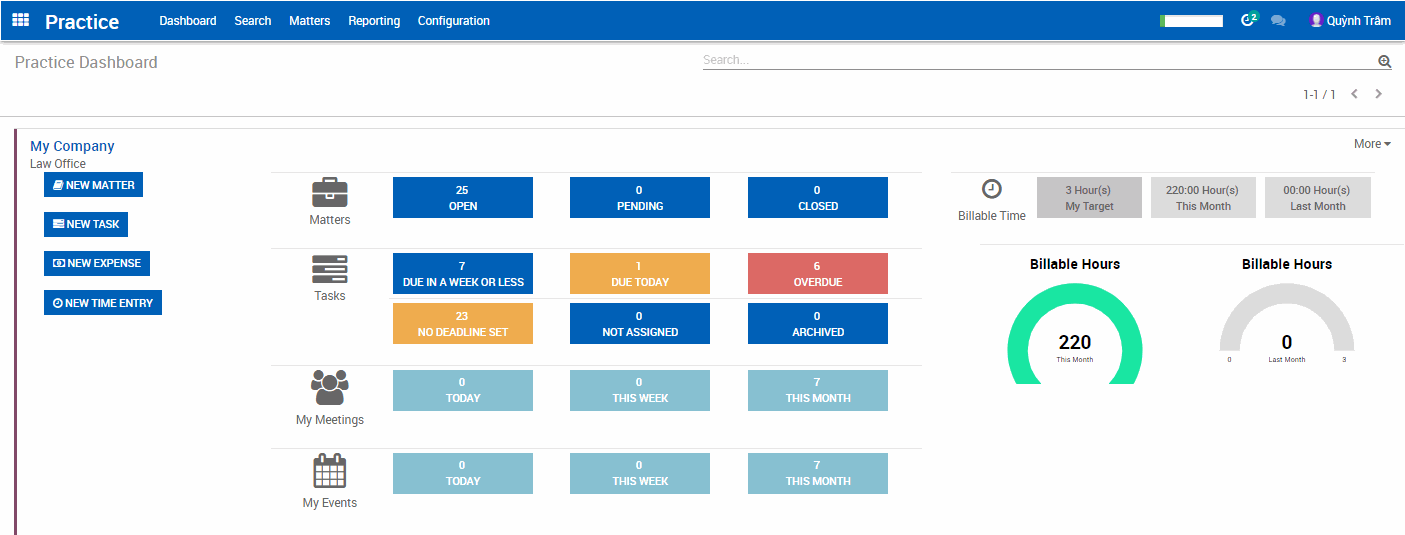Open My Events THIS WEEK tile
This screenshot has width=1405, height=535.
(640, 473)
